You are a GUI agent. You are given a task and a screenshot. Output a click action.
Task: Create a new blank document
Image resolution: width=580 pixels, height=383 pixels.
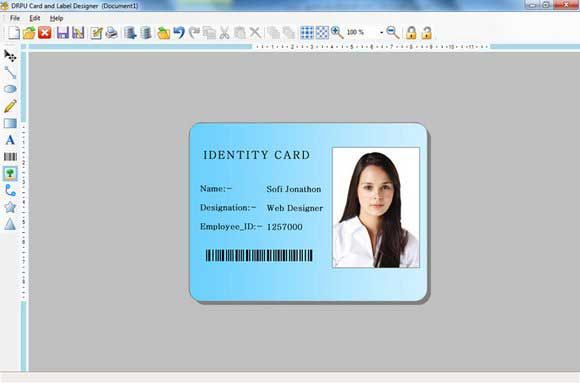pos(14,33)
